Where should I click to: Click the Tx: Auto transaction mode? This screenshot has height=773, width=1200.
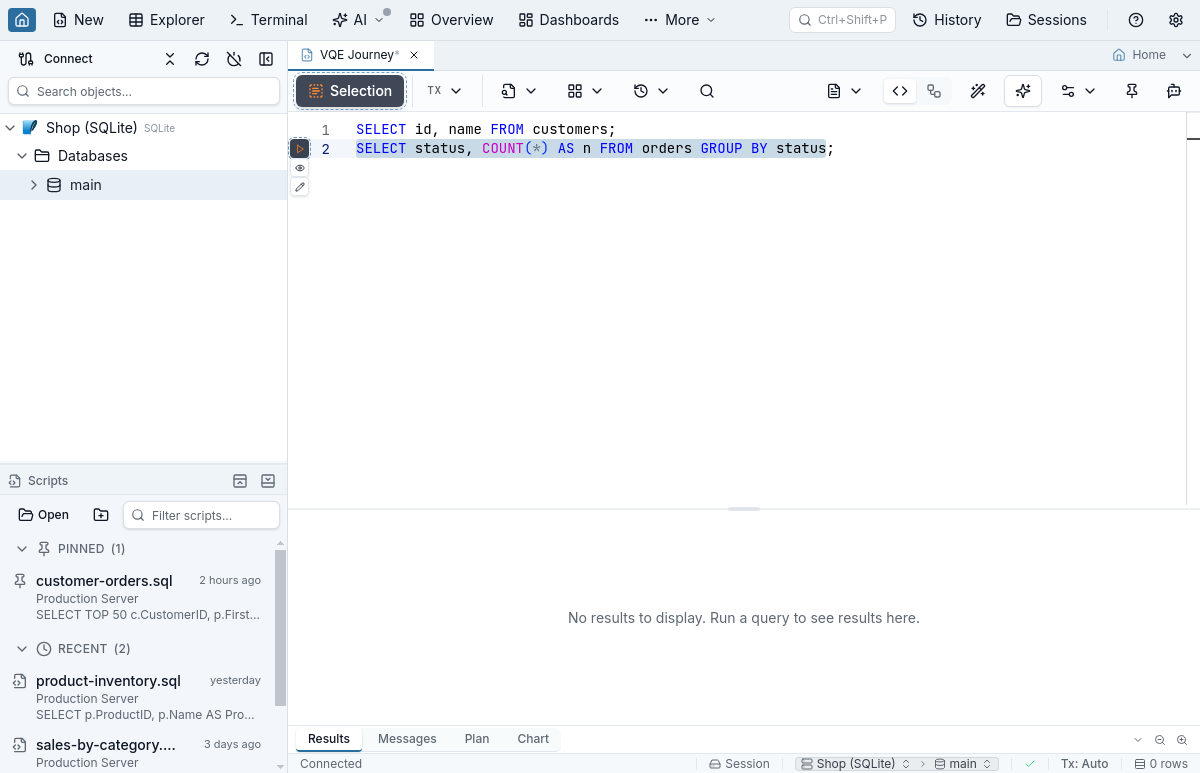(1085, 764)
